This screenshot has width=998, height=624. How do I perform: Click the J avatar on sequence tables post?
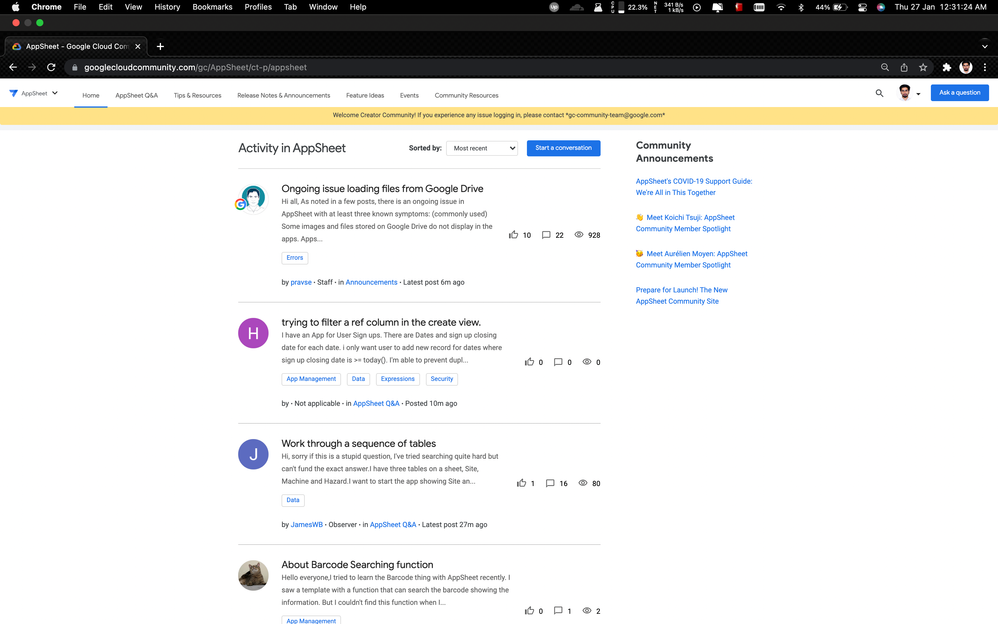coord(253,454)
